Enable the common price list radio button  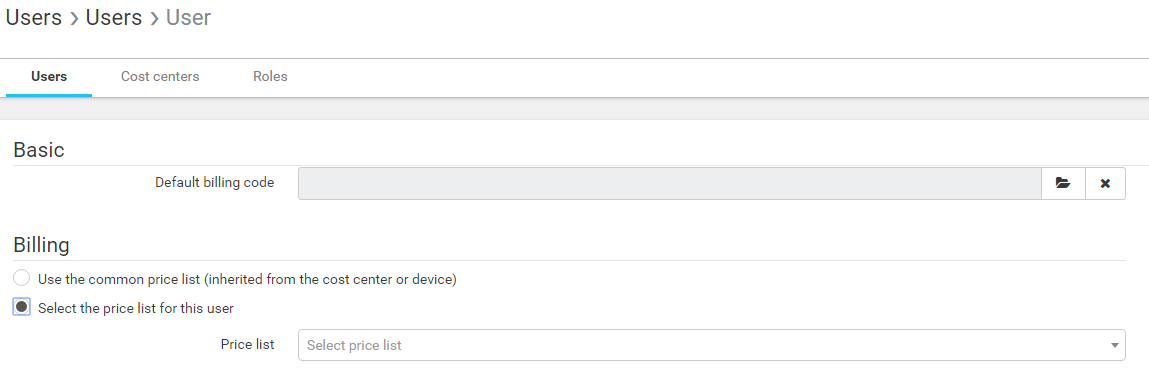[22, 279]
